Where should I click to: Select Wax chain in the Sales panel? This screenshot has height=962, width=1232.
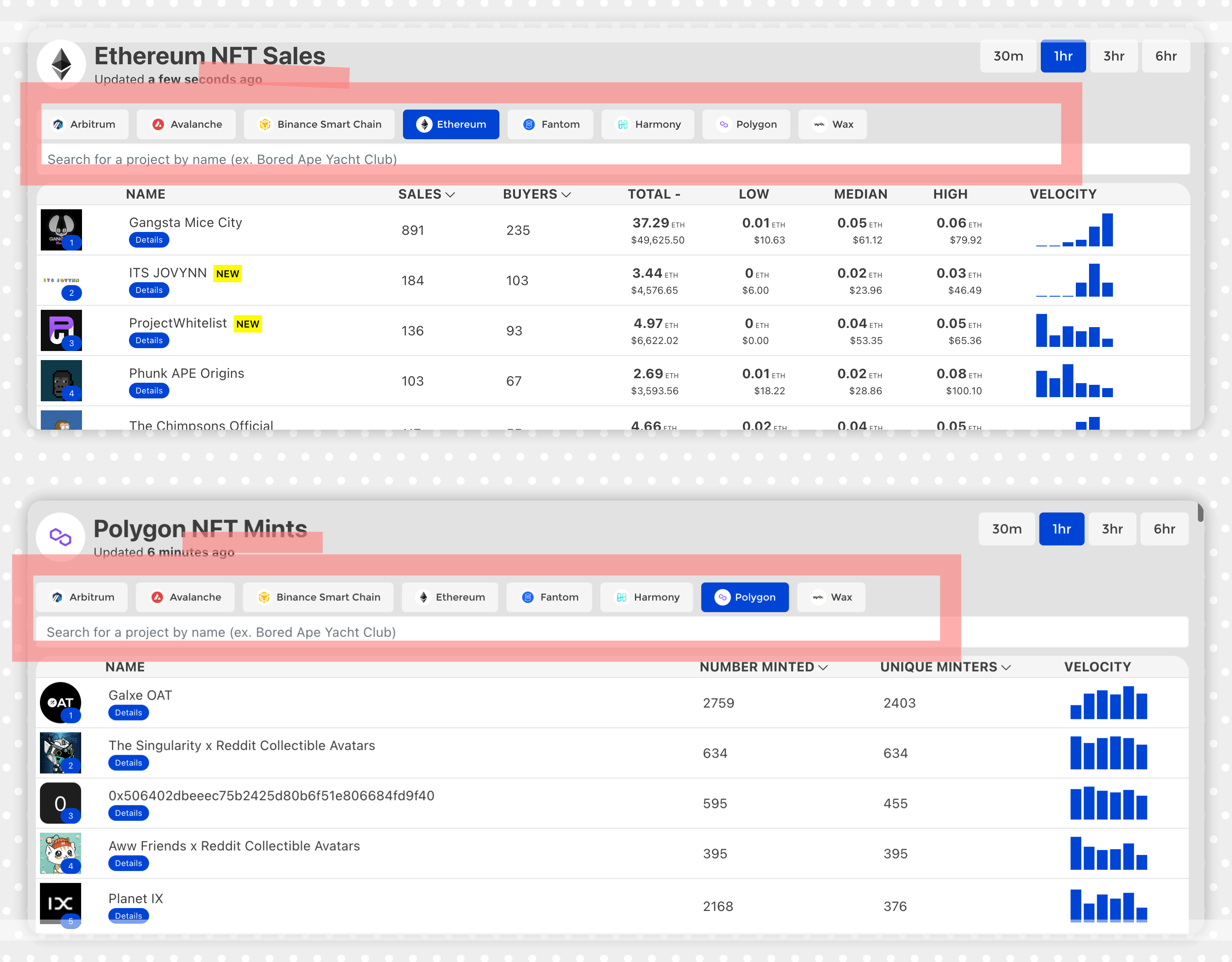pyautogui.click(x=833, y=124)
